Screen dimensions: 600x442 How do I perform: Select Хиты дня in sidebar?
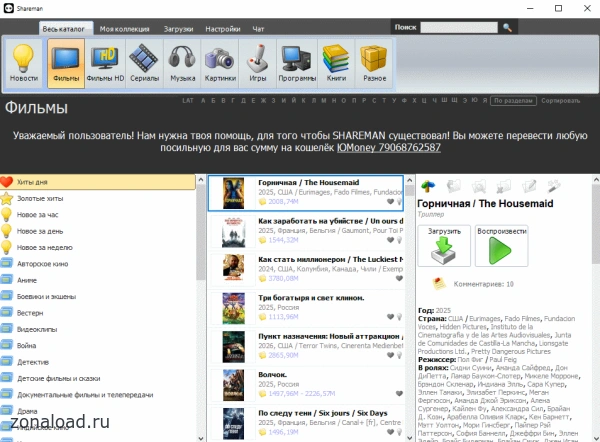(x=98, y=182)
